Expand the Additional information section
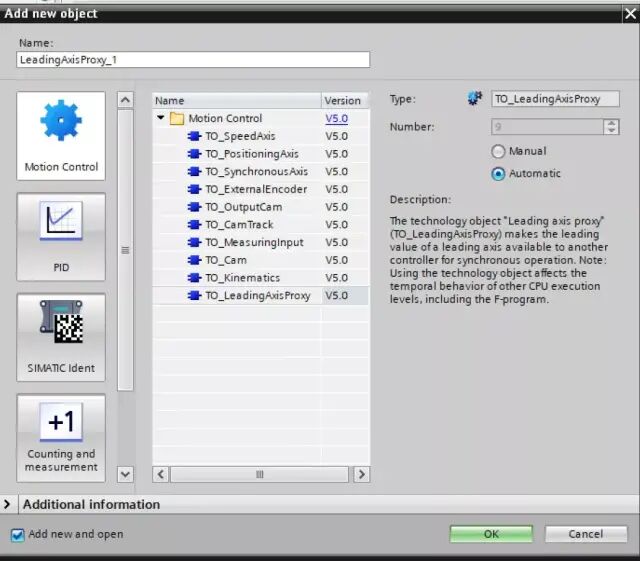This screenshot has height=561, width=640. 7,505
